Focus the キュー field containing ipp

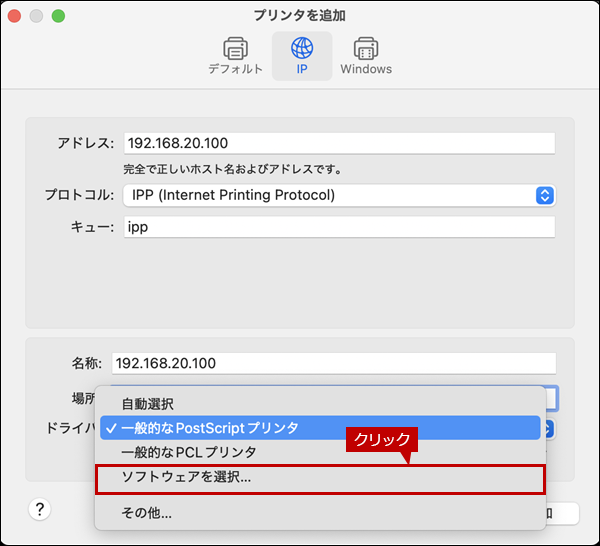click(338, 227)
